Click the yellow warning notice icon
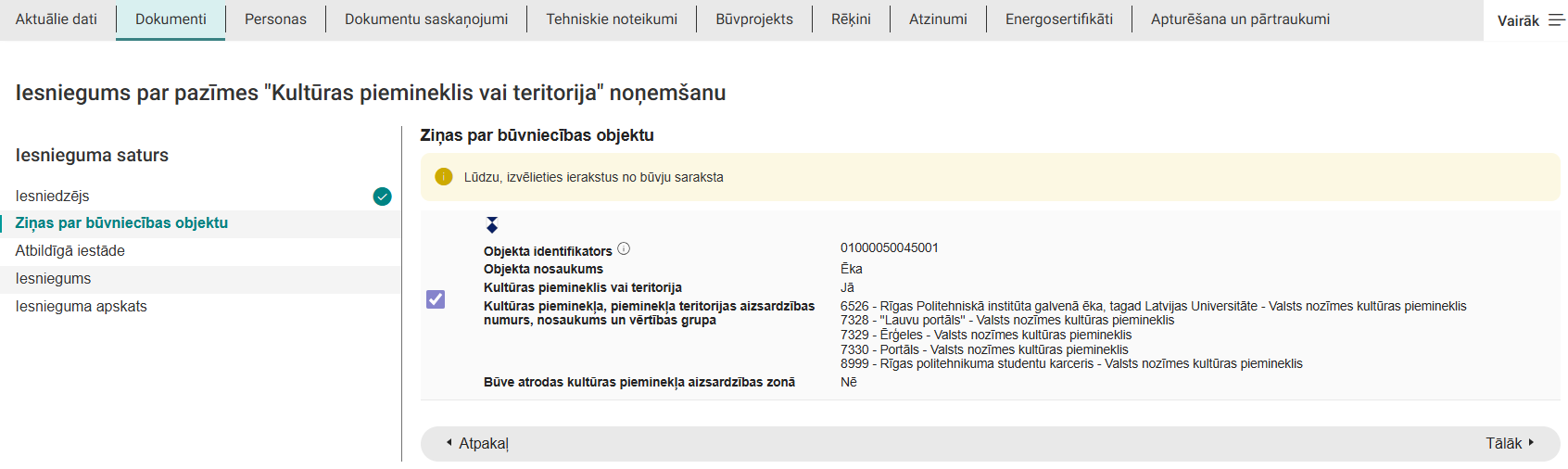1568x469 pixels. (x=444, y=177)
